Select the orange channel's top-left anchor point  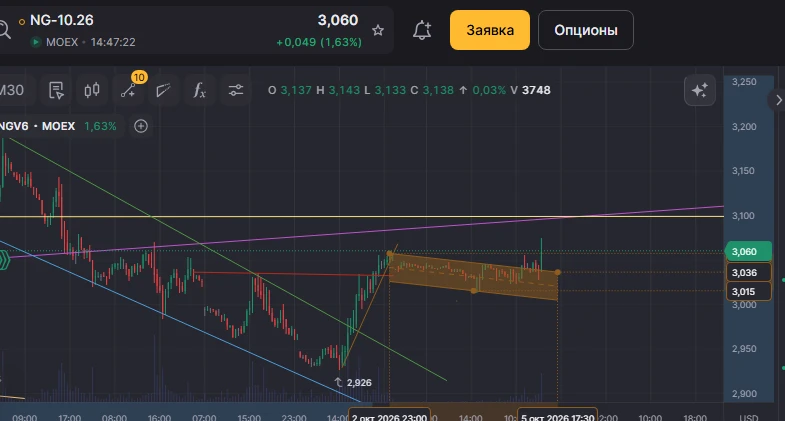point(389,254)
